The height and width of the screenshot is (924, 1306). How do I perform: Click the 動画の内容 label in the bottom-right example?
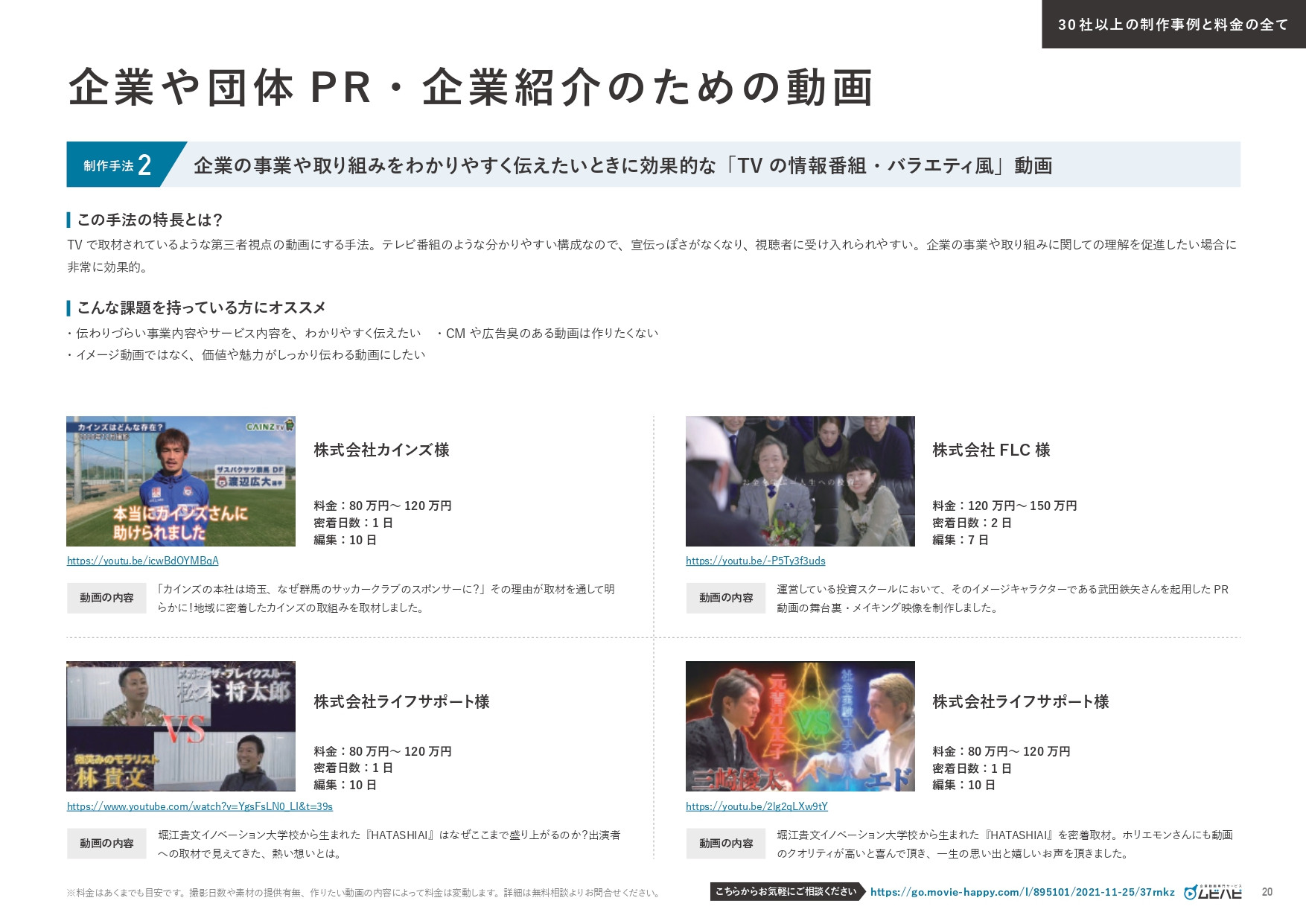[725, 844]
